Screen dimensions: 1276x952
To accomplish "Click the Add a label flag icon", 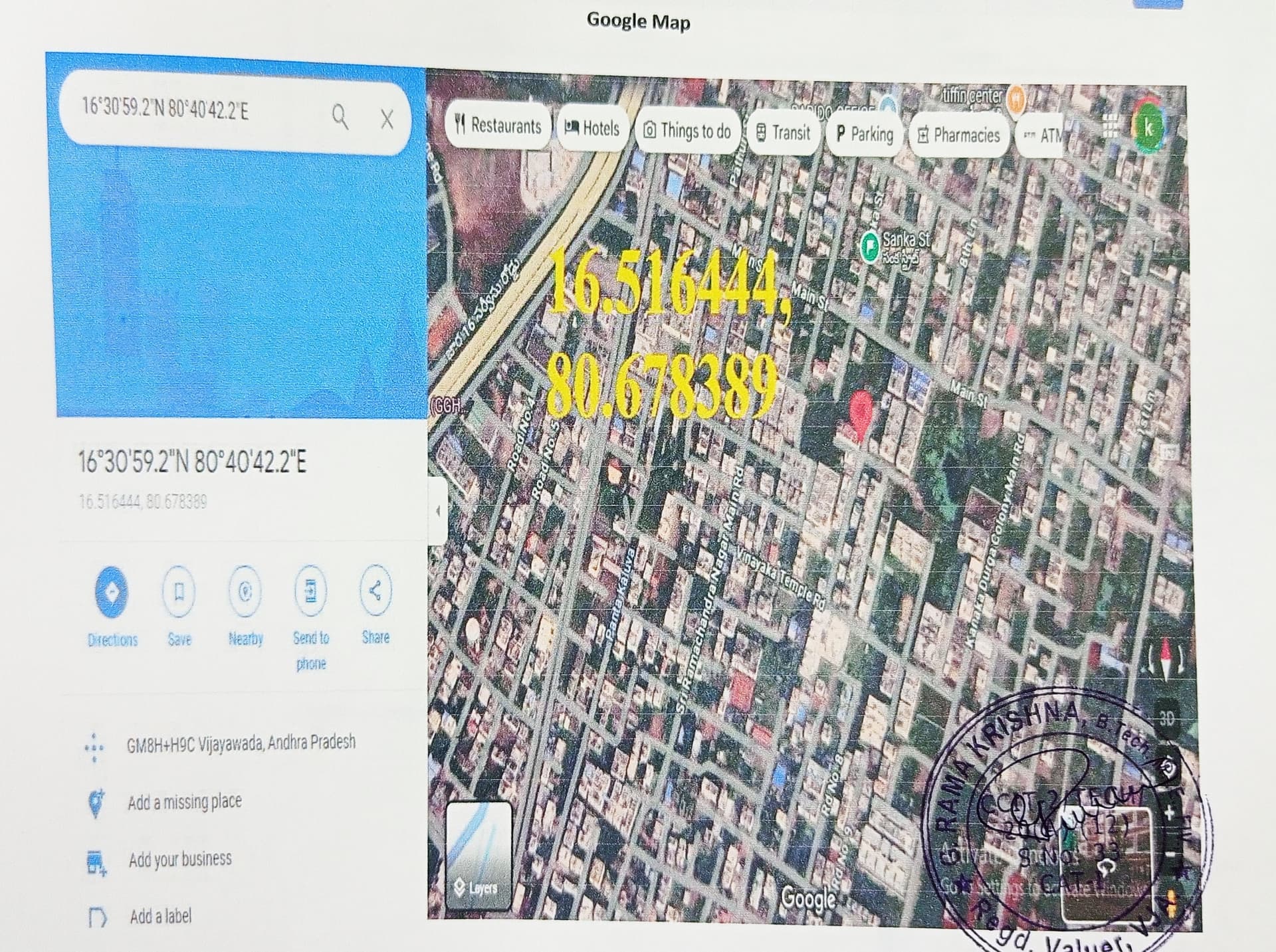I will 97,918.
